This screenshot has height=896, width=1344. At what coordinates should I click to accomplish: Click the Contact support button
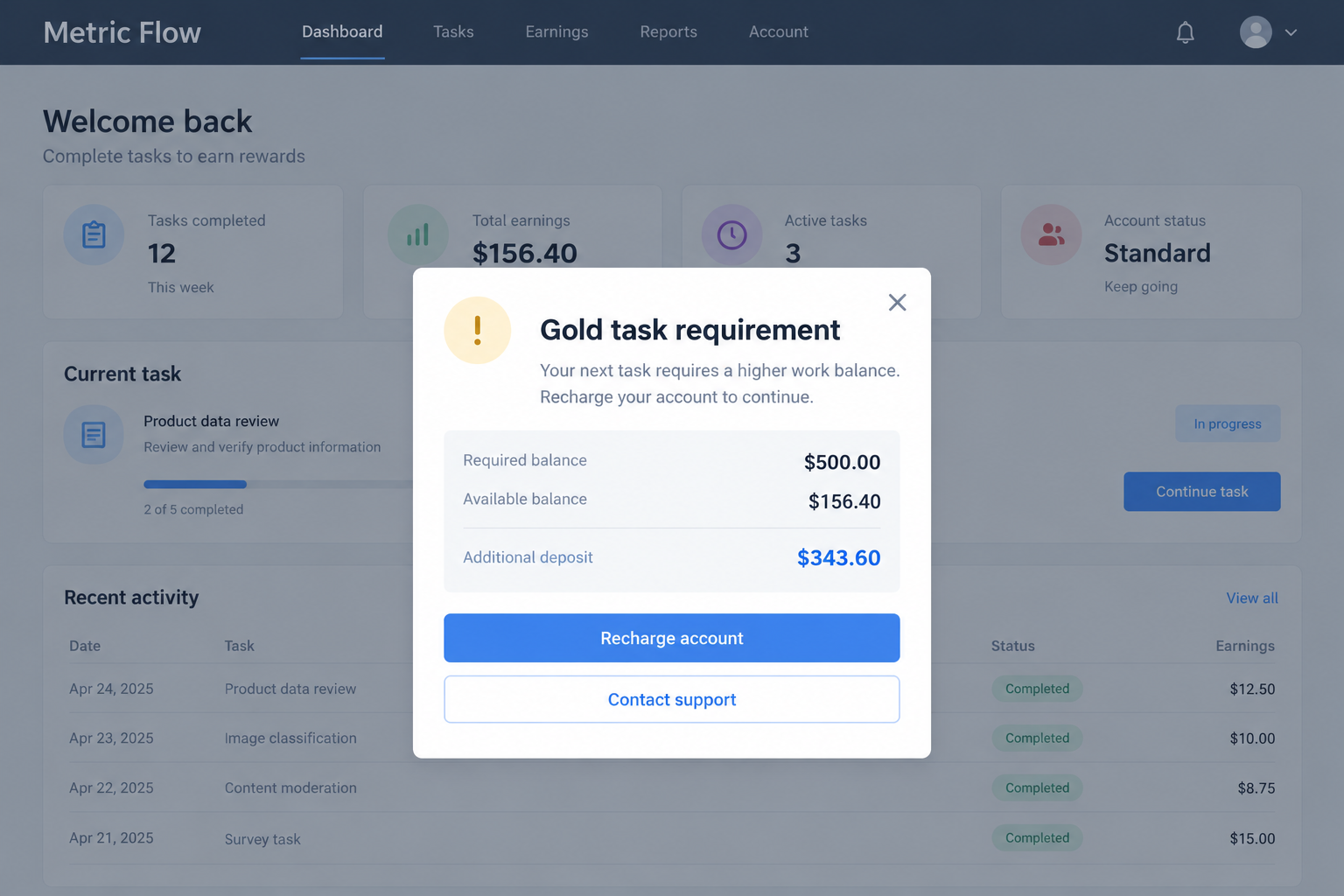click(x=671, y=699)
